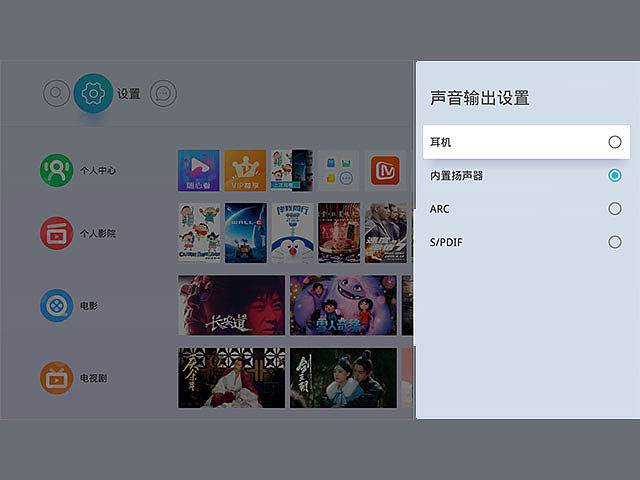Select the settings gear icon

coord(93,93)
